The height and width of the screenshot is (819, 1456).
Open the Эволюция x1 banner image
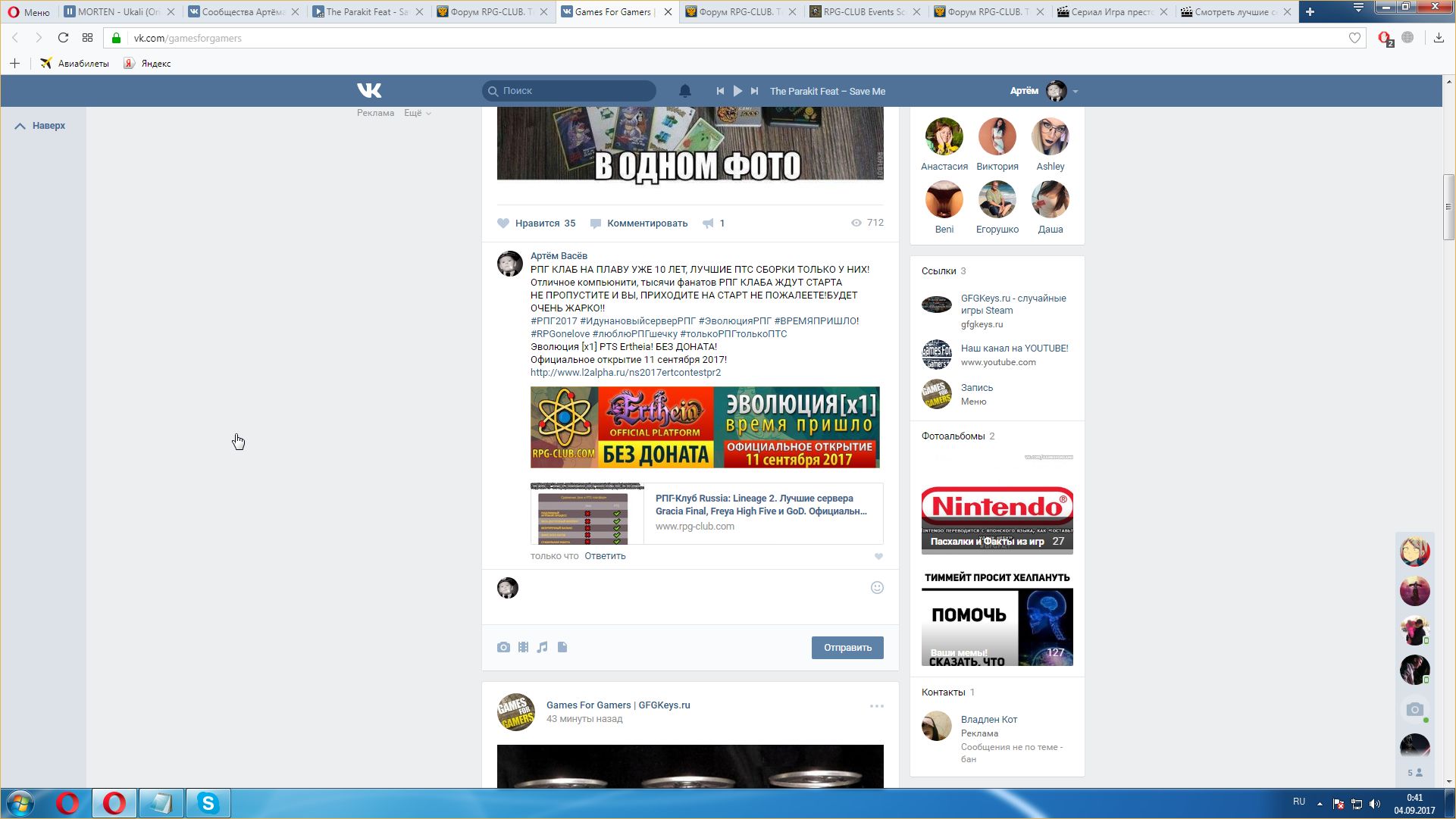coord(705,427)
